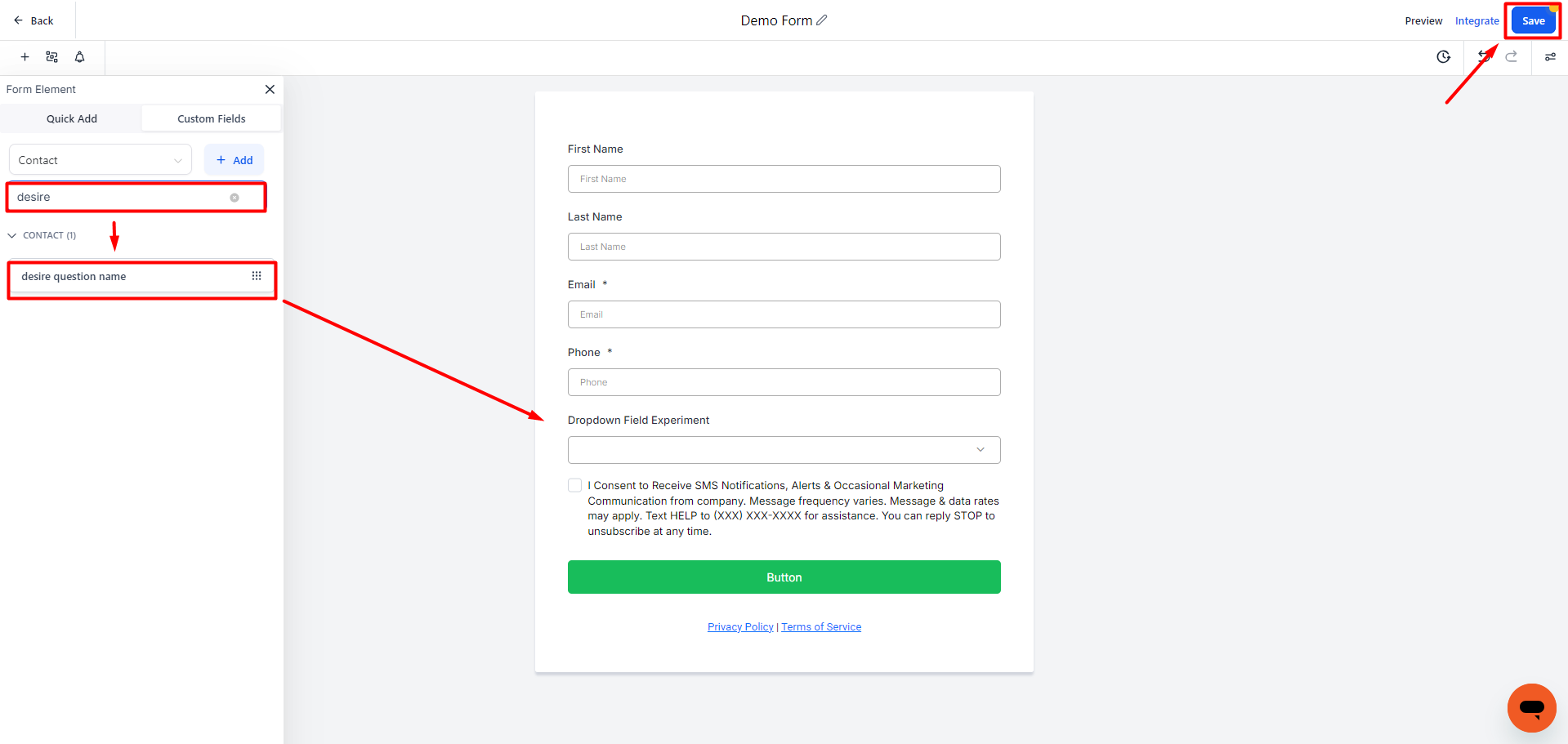
Task: Edit form name pencil icon
Action: 822,20
